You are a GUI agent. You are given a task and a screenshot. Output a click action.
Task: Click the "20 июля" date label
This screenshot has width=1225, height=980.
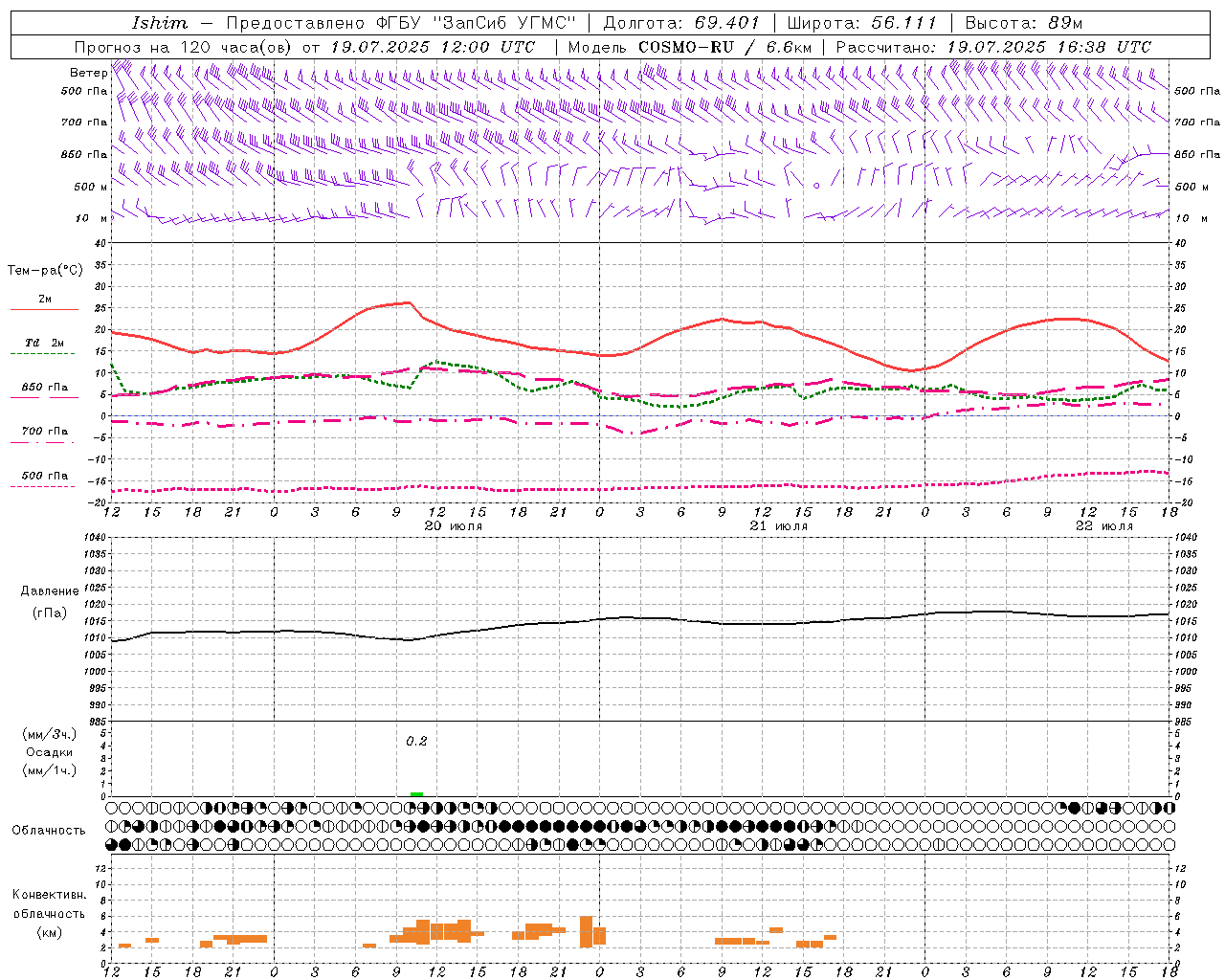(x=454, y=526)
